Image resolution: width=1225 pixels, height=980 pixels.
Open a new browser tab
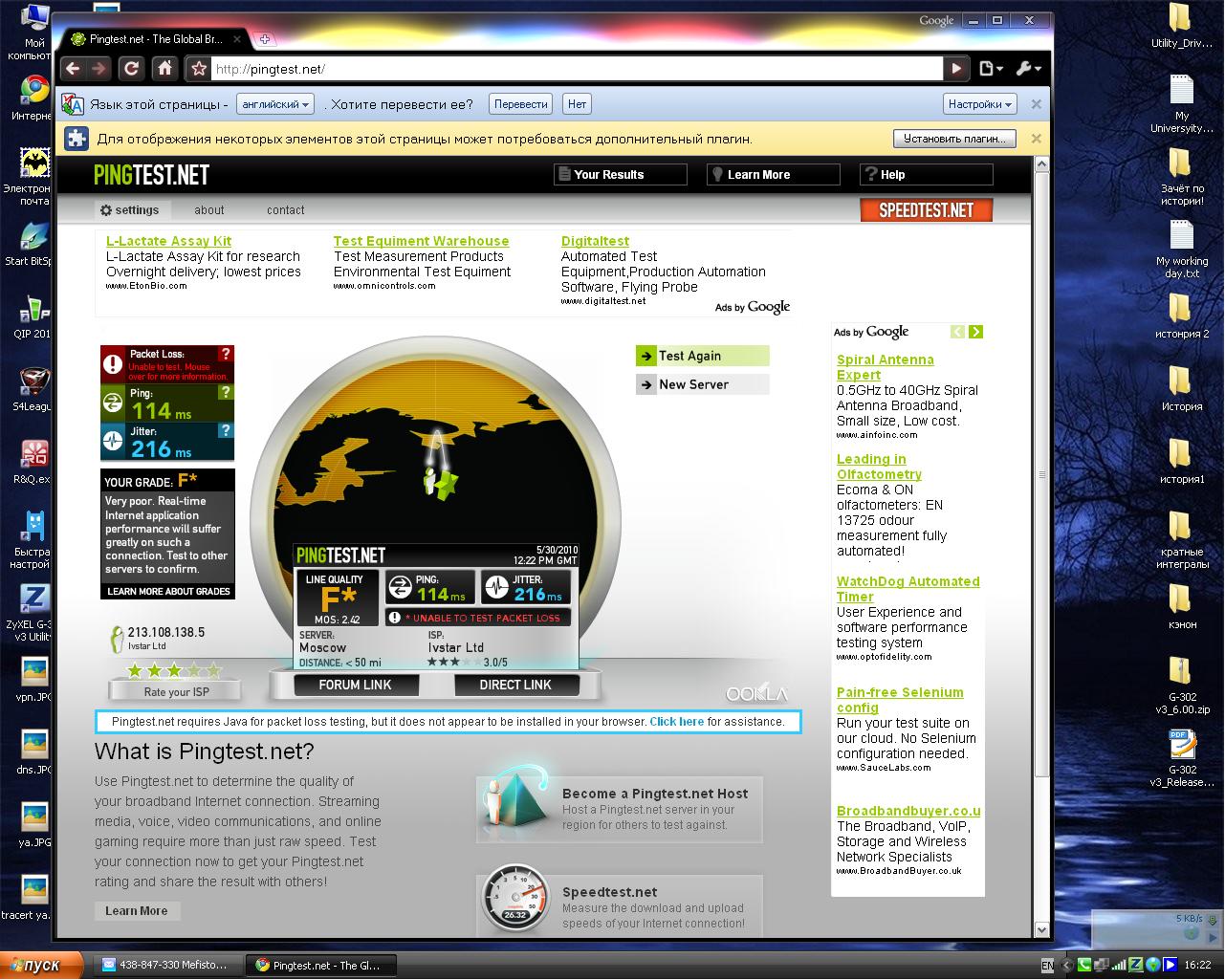[265, 39]
